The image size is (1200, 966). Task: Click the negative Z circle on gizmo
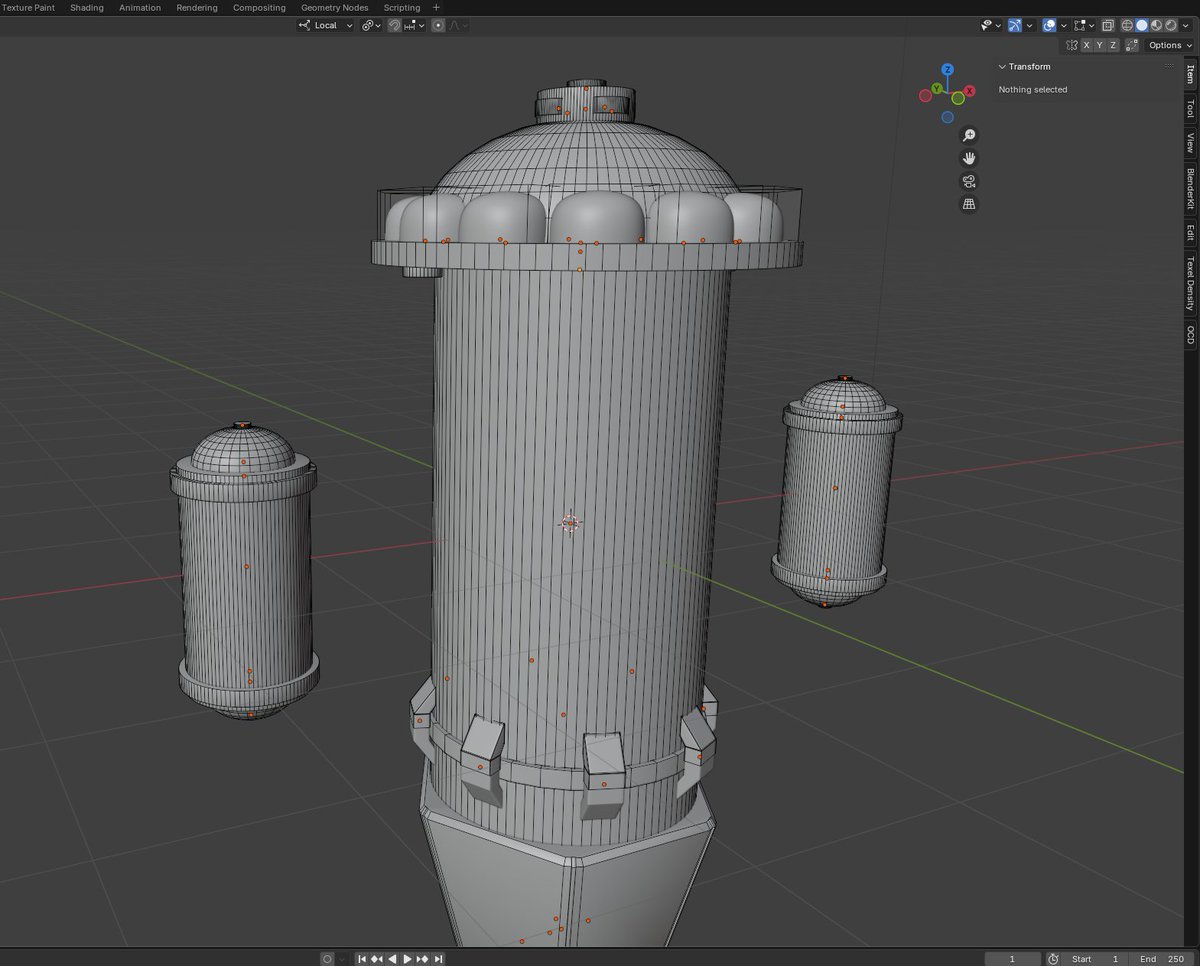click(947, 117)
